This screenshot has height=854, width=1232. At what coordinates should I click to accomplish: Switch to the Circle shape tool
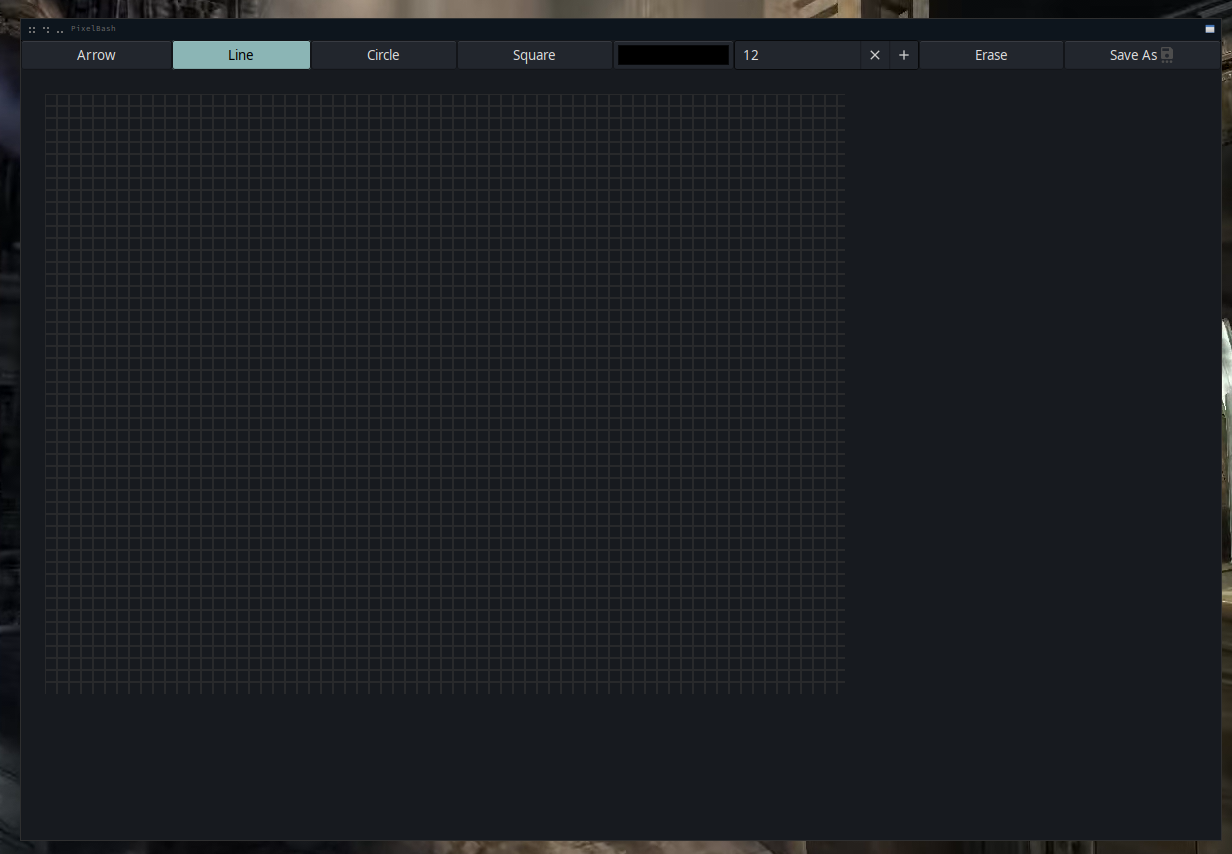point(383,55)
